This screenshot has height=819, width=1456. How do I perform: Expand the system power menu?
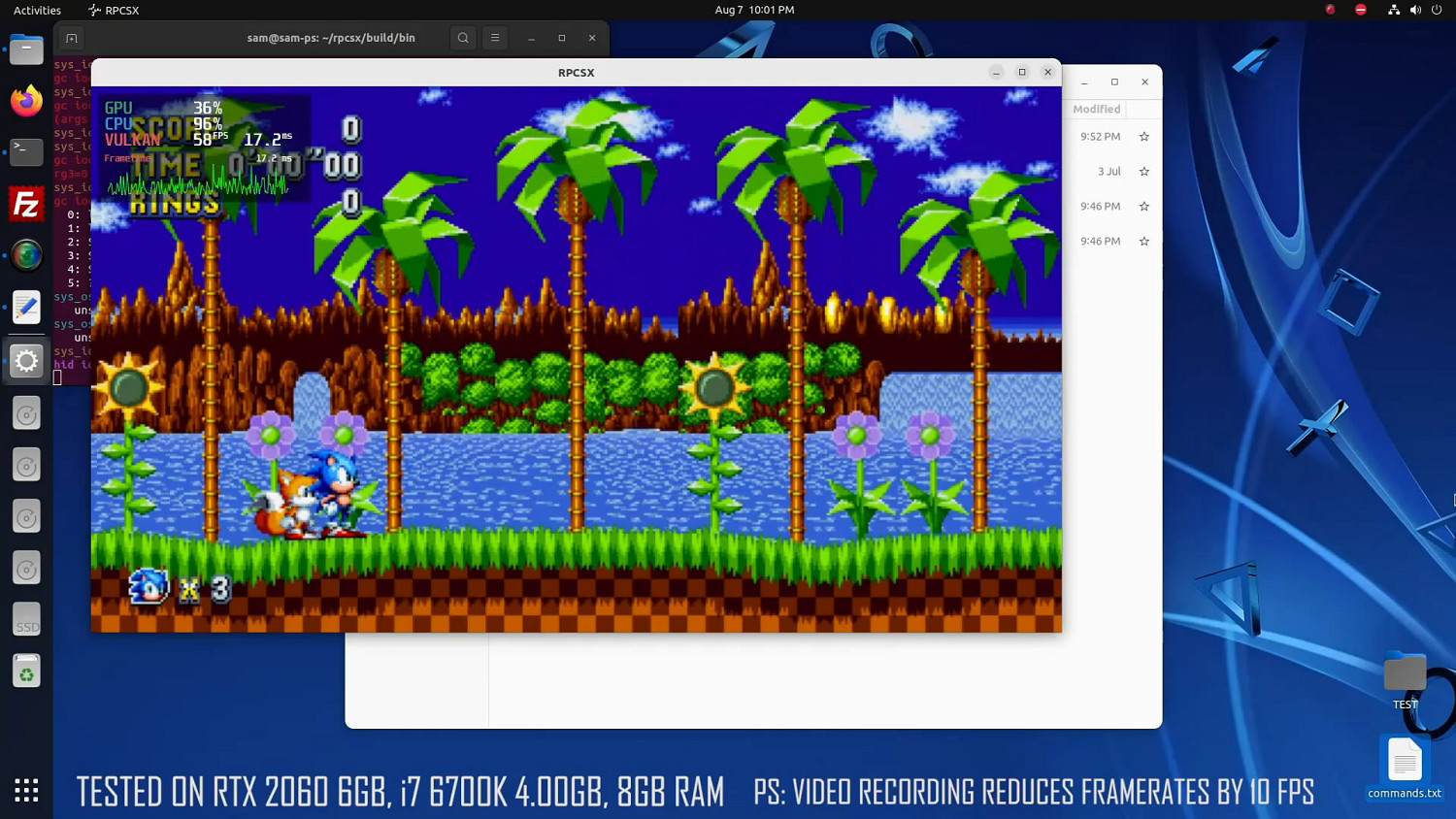click(1437, 10)
